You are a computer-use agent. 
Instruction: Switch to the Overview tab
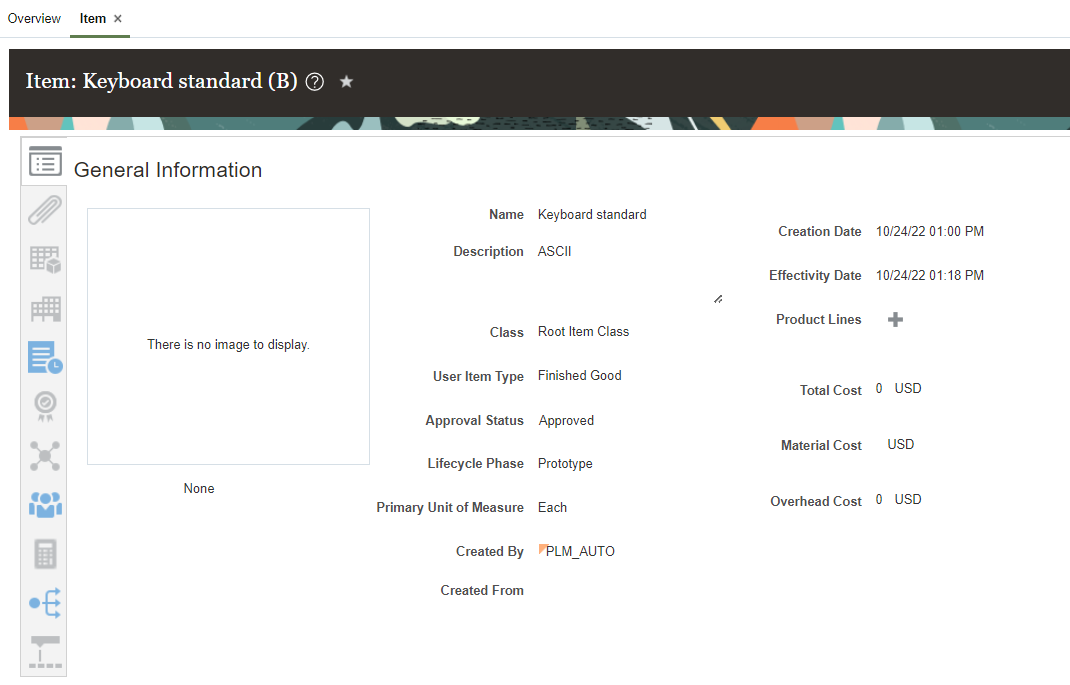[34, 18]
